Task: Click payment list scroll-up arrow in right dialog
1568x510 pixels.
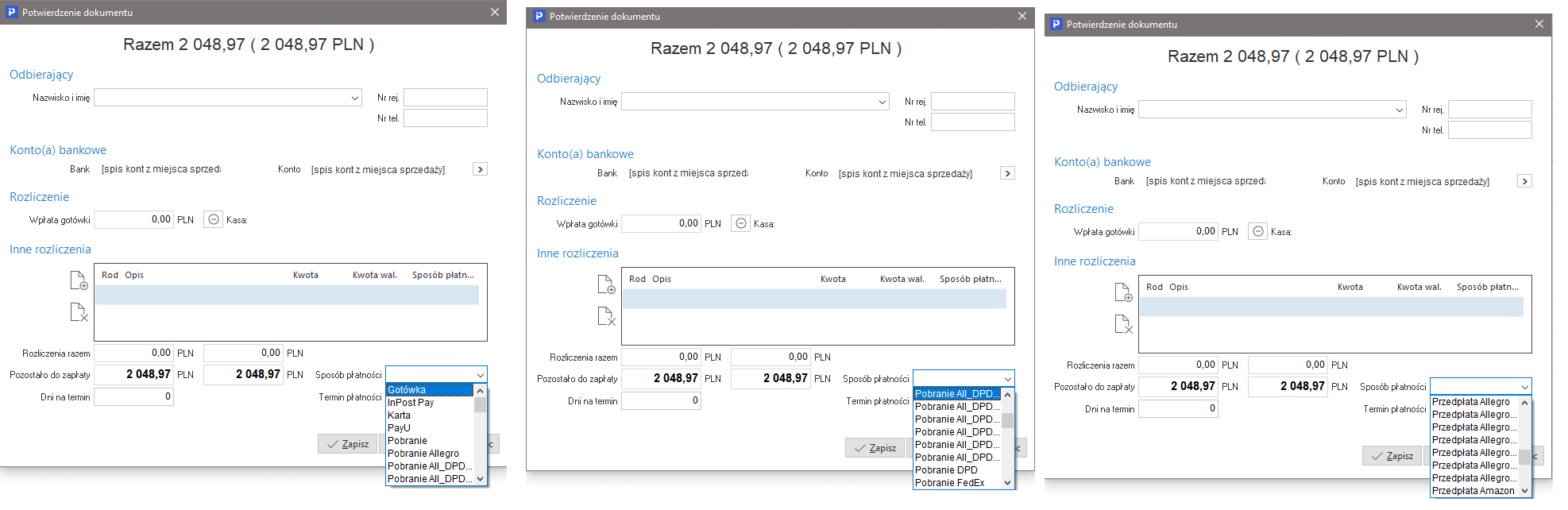Action: (x=1524, y=402)
